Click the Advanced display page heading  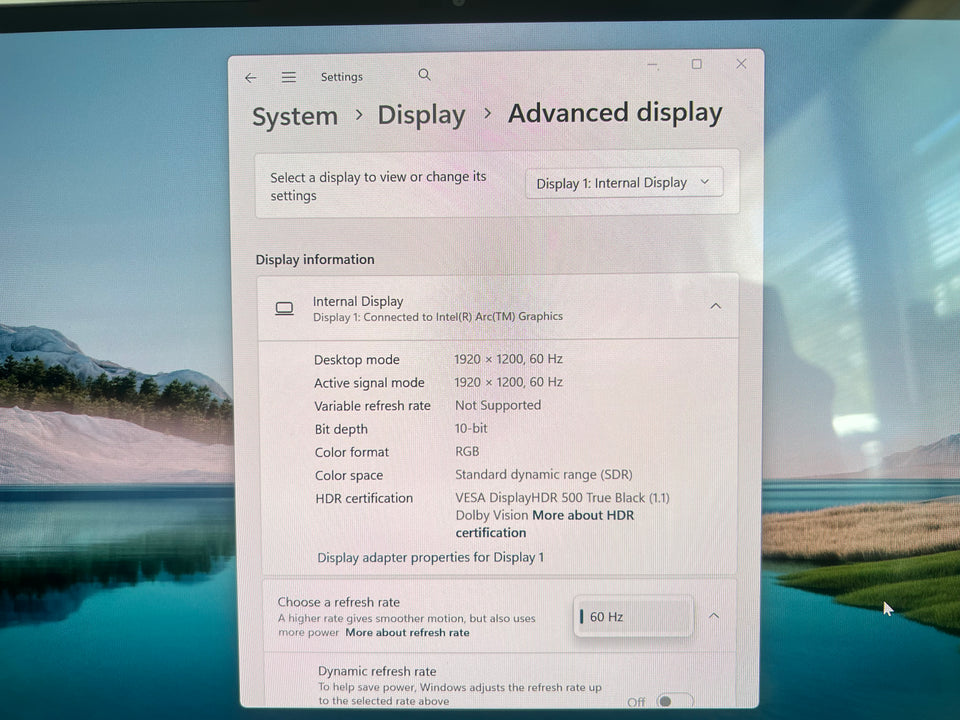click(x=615, y=113)
